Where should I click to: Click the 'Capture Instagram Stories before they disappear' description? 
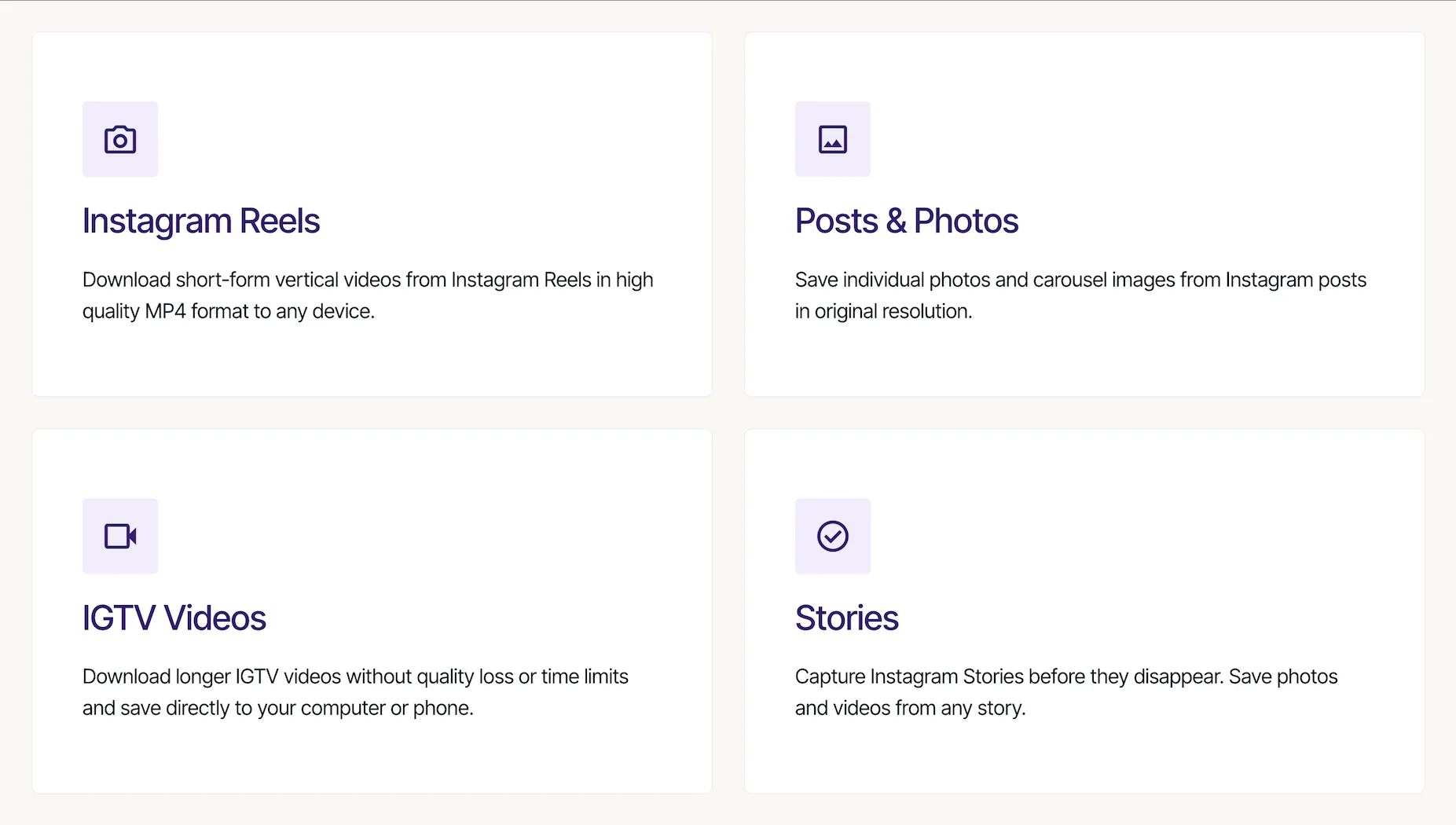click(x=1066, y=692)
